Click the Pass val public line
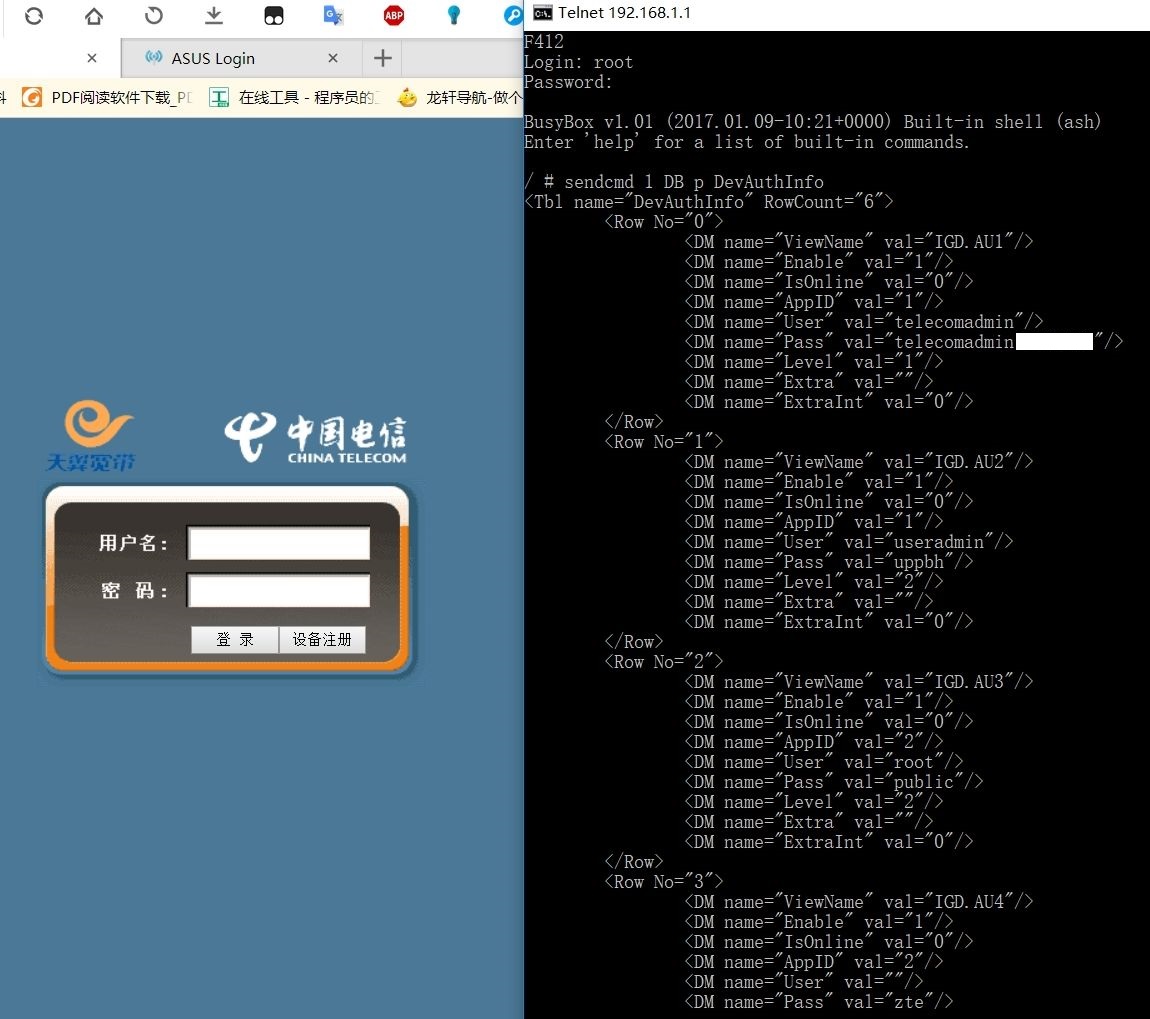The image size is (1150, 1019). point(833,782)
